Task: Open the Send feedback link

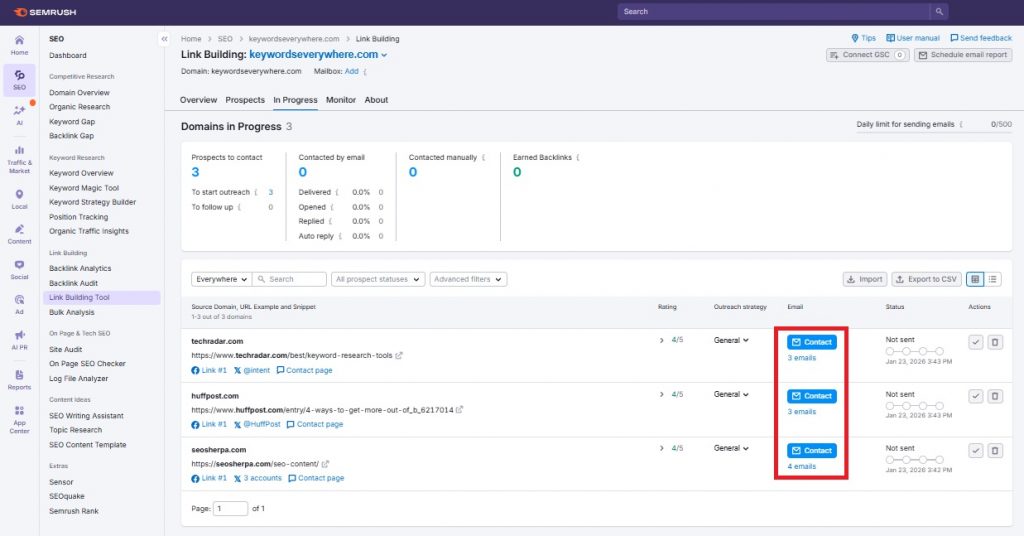Action: click(981, 39)
